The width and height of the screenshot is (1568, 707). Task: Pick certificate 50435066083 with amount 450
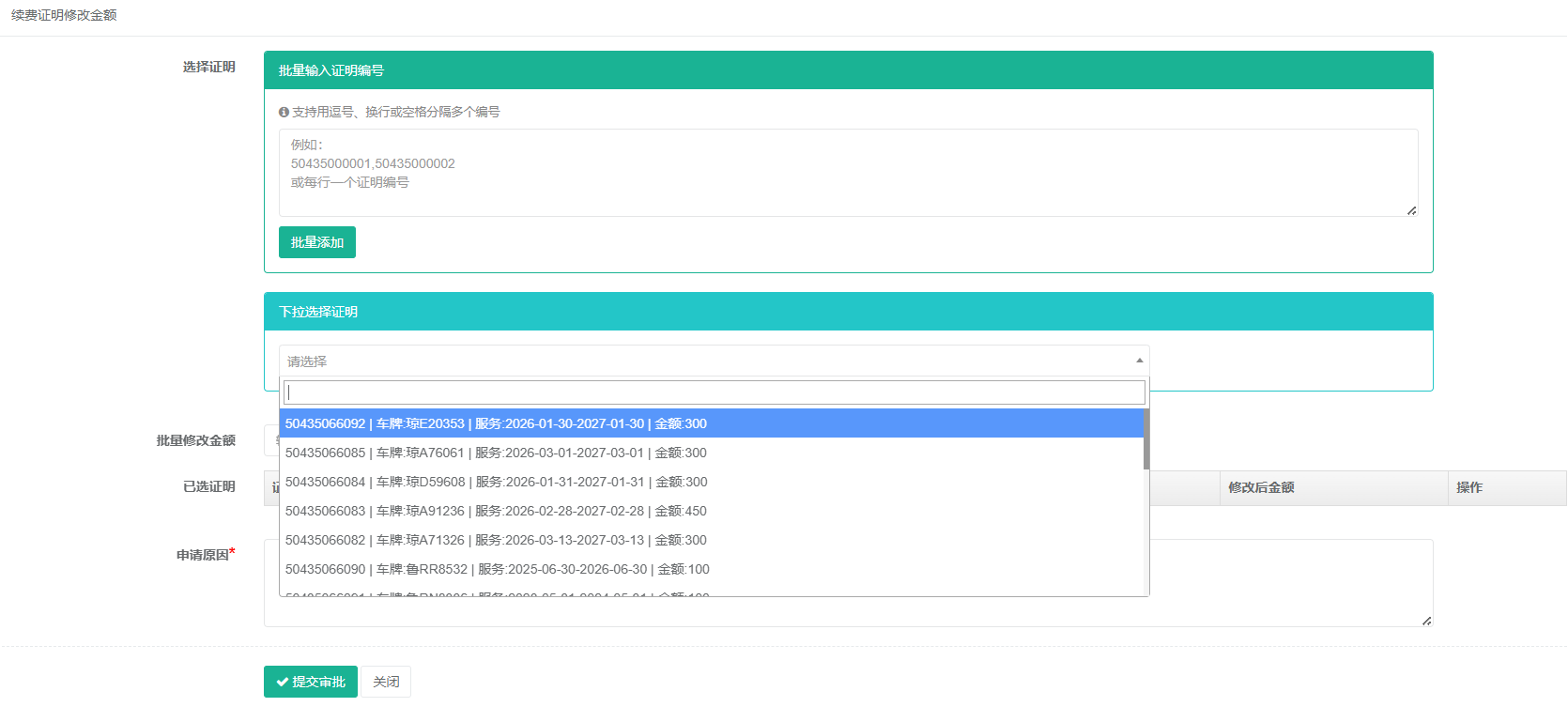496,511
